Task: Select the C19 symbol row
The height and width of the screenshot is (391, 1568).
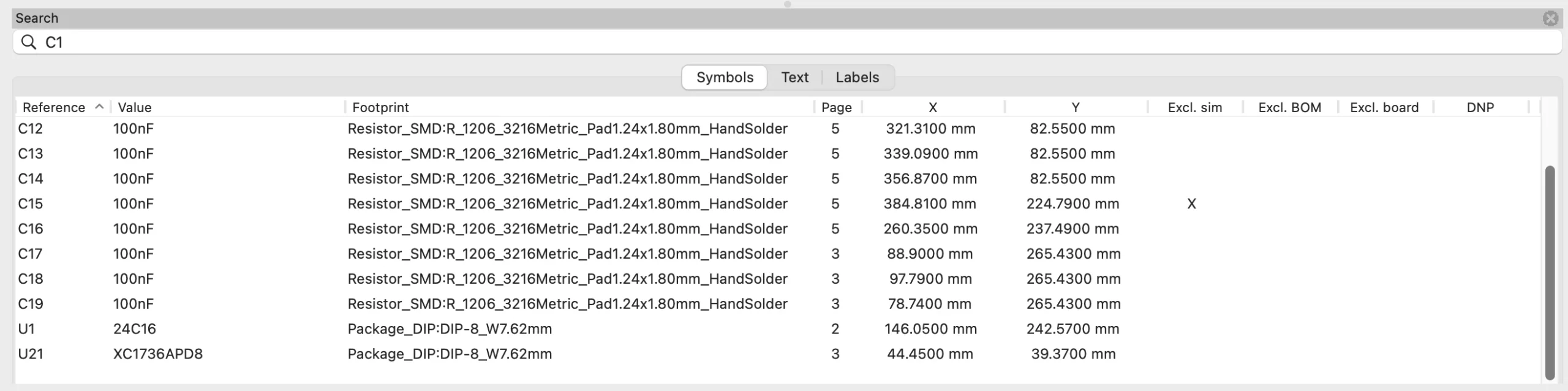Action: tap(31, 303)
